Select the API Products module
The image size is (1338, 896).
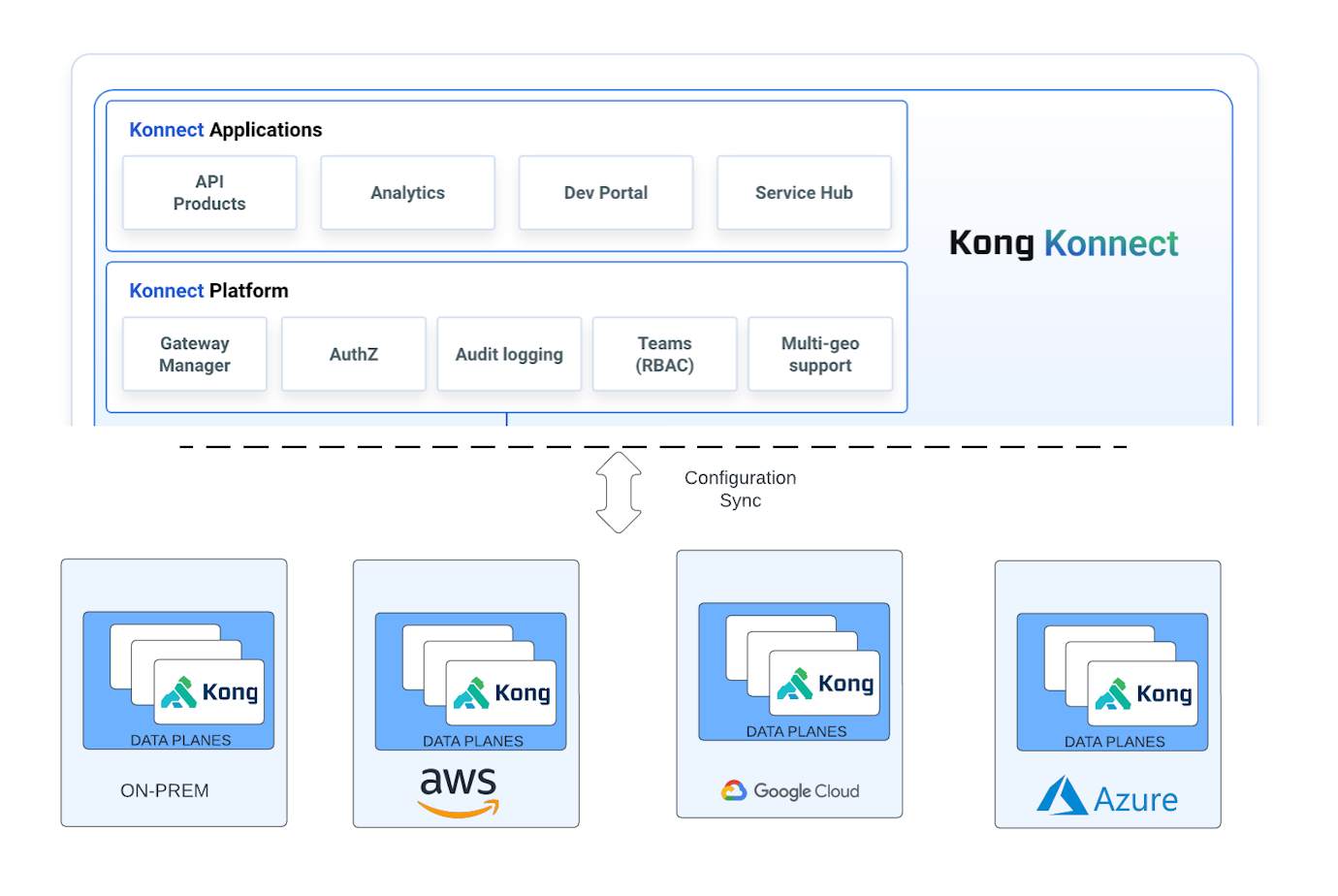tap(208, 192)
